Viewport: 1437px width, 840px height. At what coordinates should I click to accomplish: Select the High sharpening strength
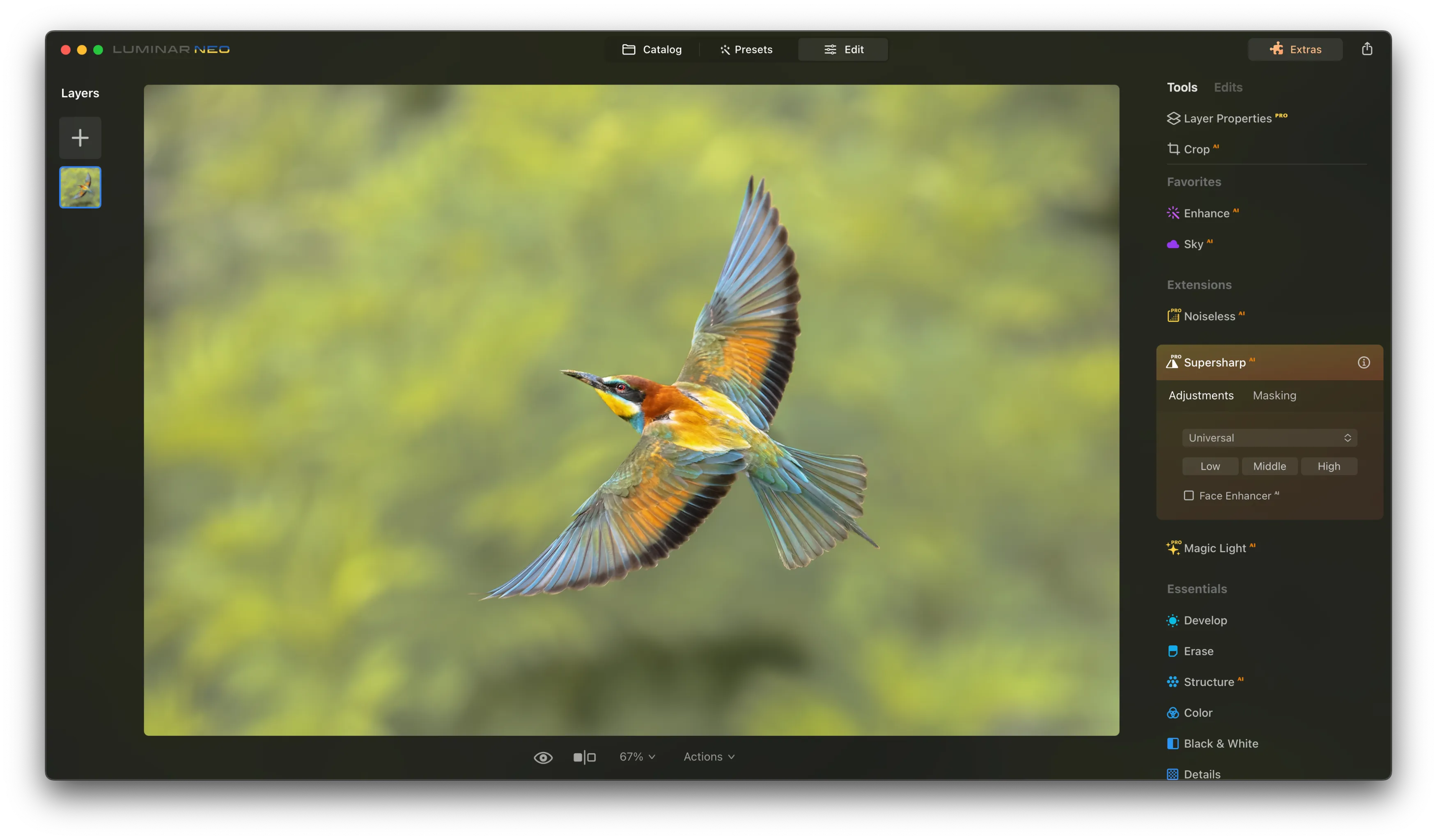[1328, 466]
